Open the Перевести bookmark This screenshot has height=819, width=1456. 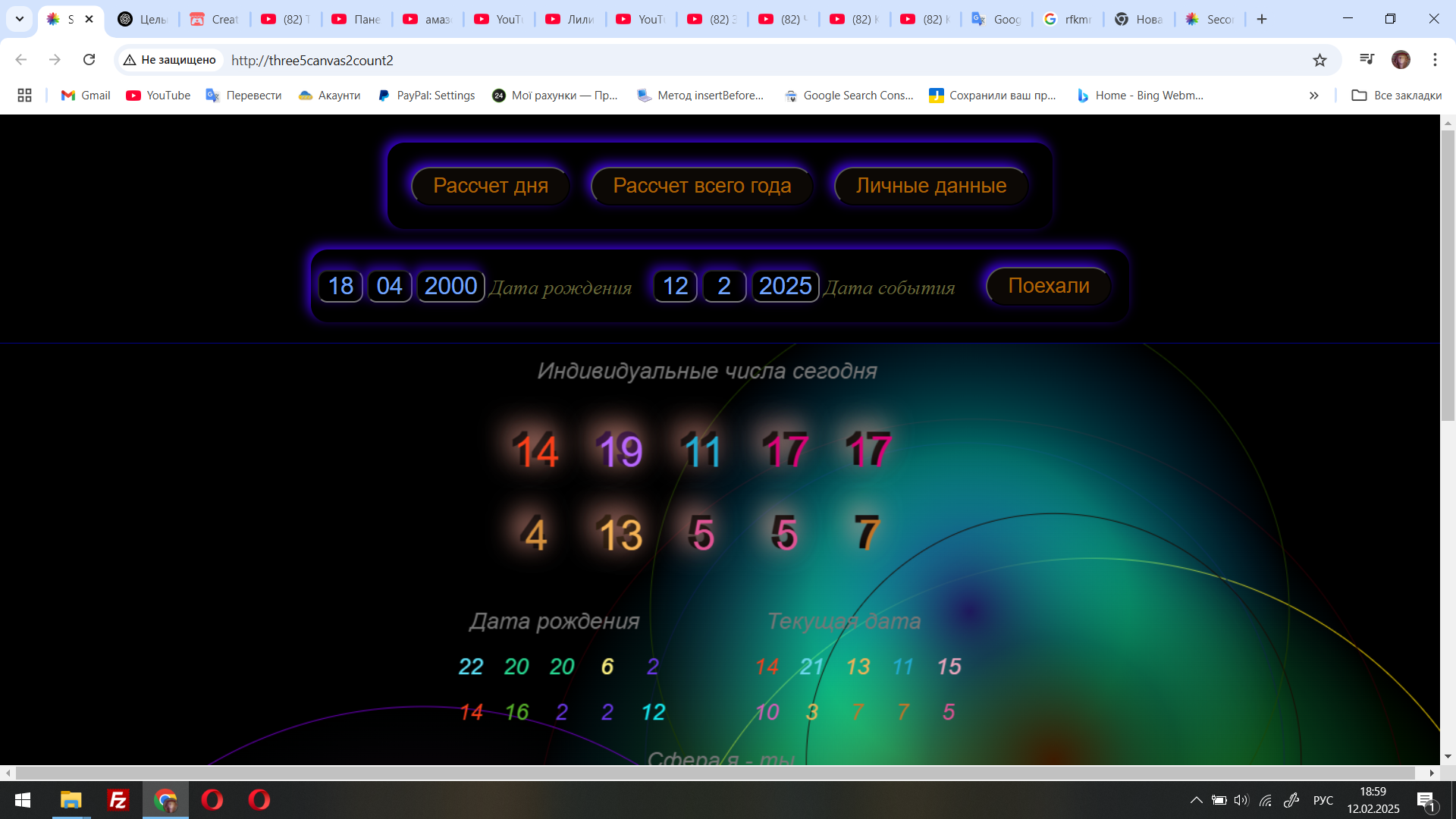(x=243, y=95)
